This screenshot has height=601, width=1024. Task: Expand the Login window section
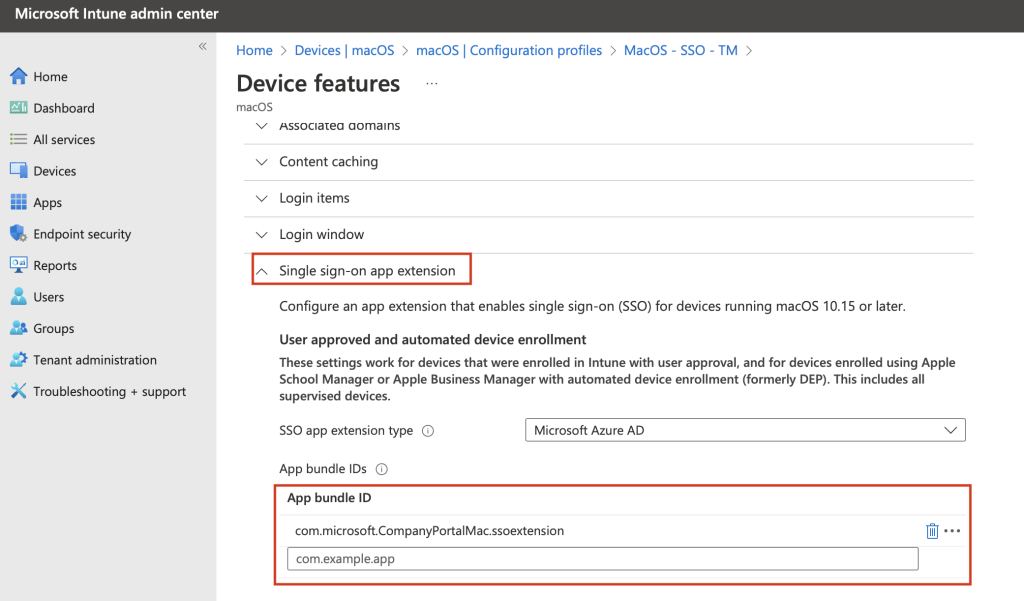(x=321, y=234)
